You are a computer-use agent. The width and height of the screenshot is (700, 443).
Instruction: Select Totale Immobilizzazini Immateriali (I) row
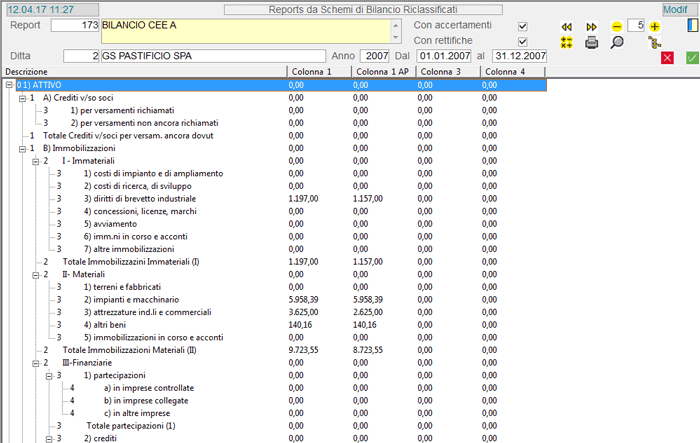tap(131, 262)
